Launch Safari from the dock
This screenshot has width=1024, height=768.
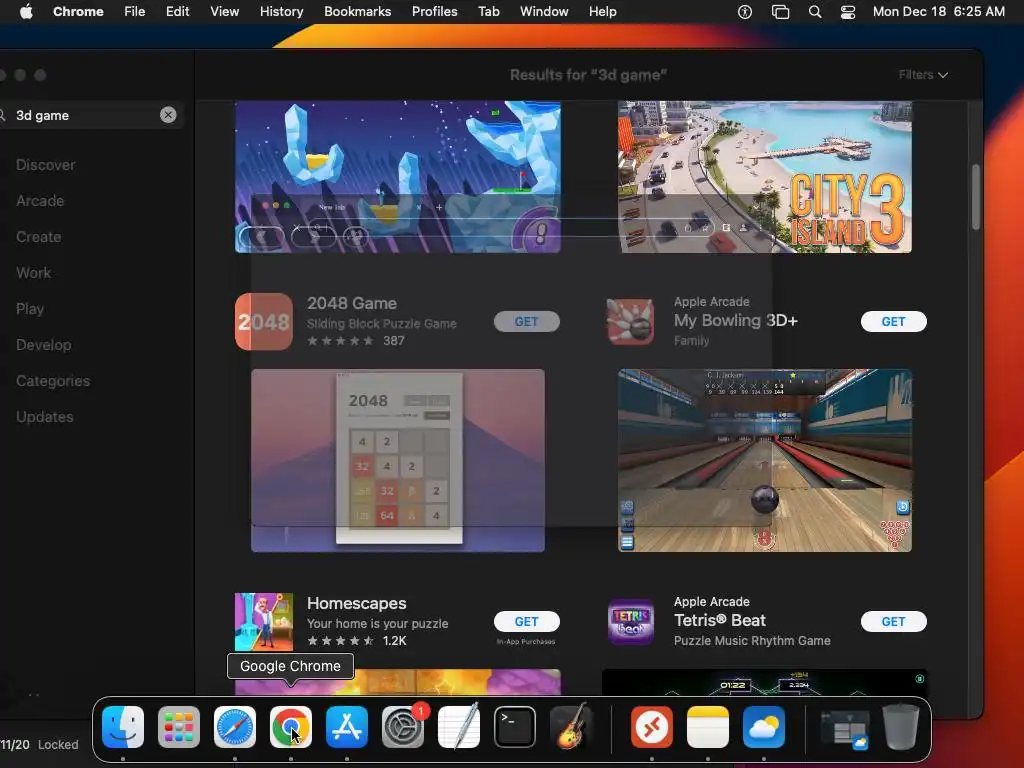(x=235, y=727)
